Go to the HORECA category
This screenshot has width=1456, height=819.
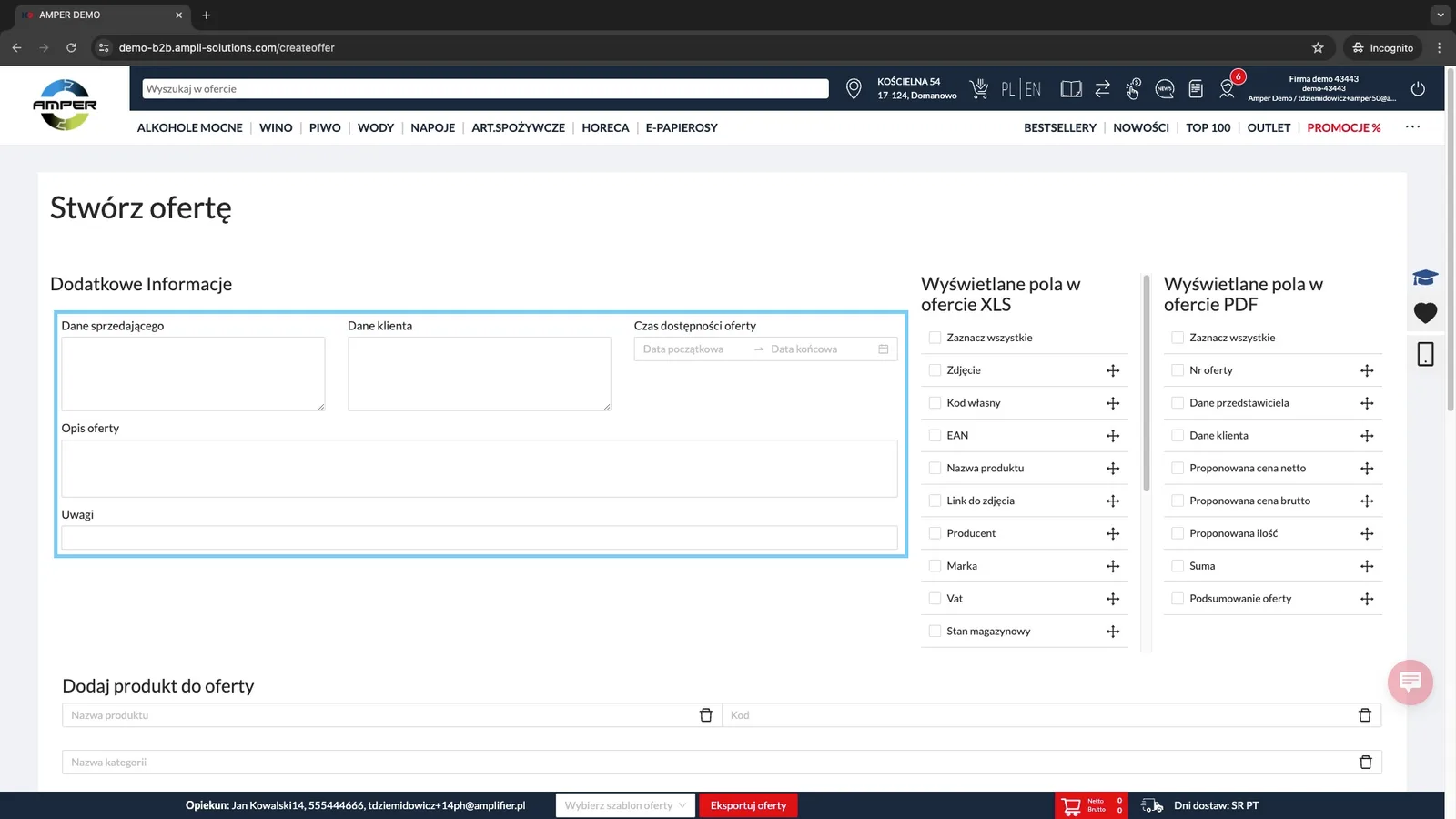[x=605, y=128]
